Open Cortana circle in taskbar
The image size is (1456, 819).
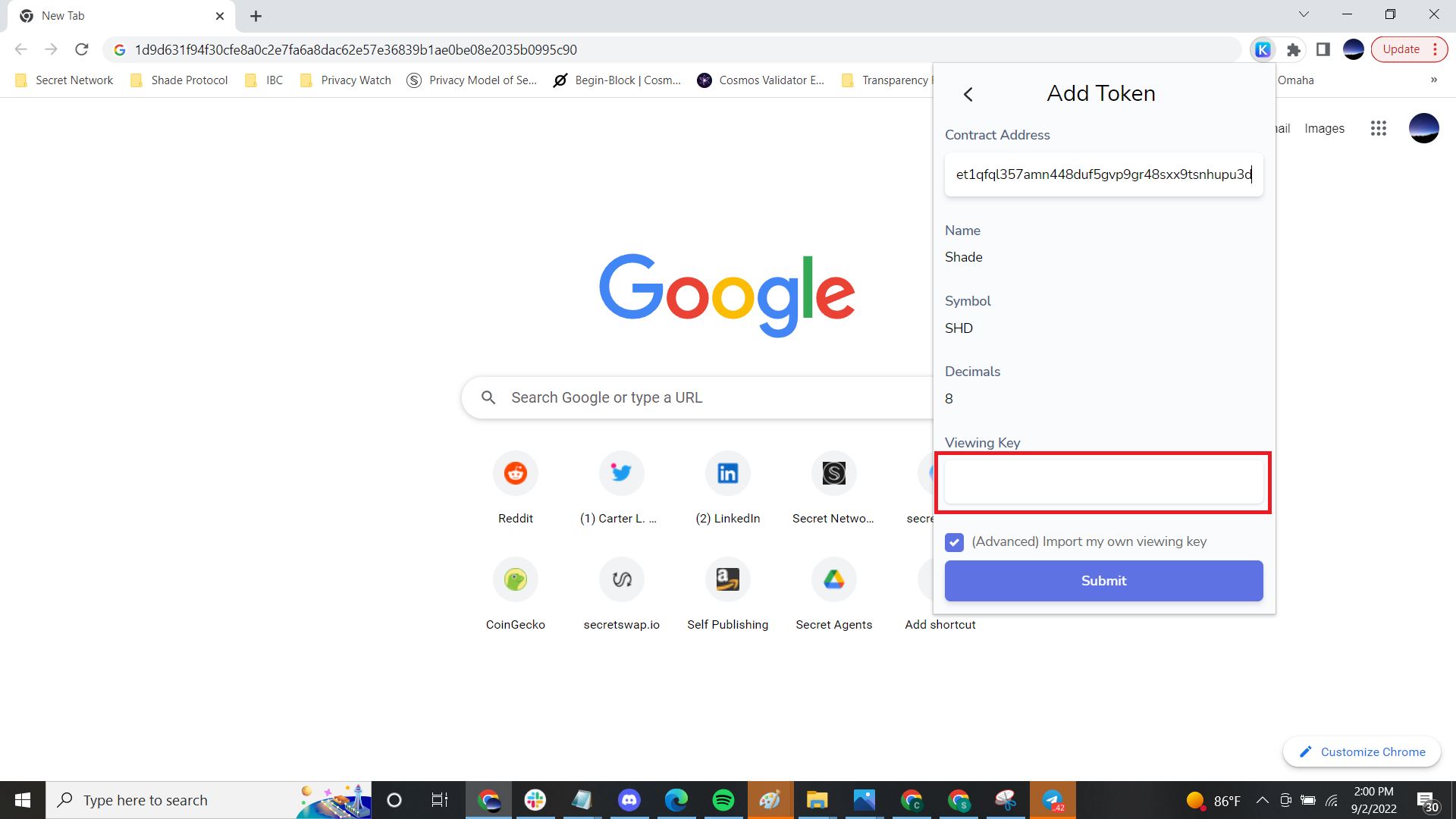click(x=394, y=800)
